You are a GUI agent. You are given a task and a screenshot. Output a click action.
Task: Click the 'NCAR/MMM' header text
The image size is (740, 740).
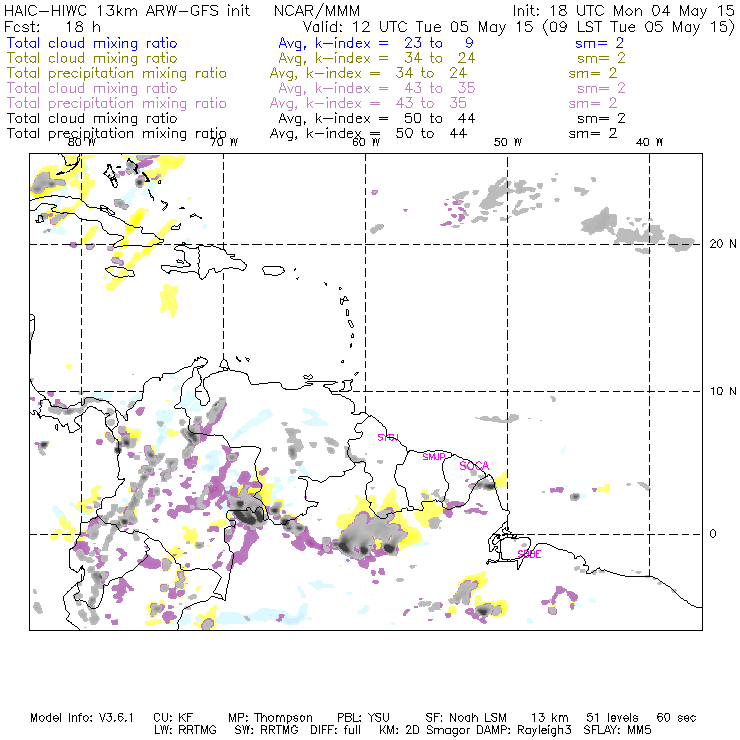[x=317, y=11]
